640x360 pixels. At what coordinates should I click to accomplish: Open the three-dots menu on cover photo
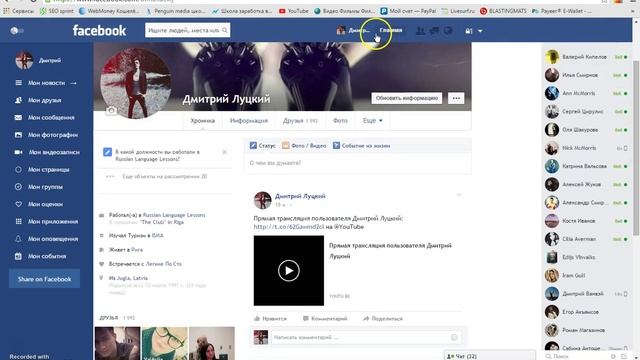click(456, 98)
